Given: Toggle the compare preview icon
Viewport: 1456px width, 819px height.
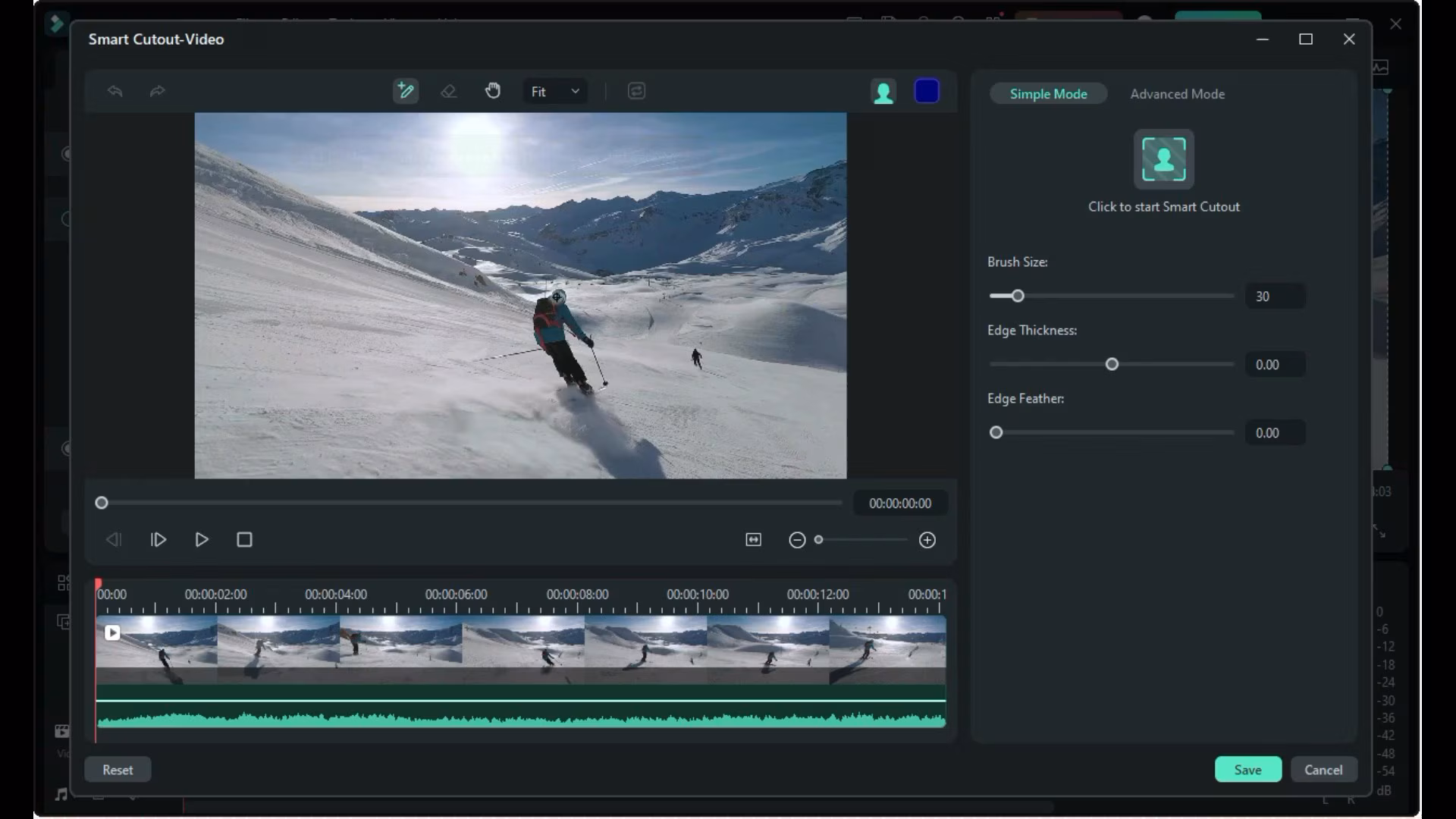Looking at the screenshot, I should coord(636,91).
